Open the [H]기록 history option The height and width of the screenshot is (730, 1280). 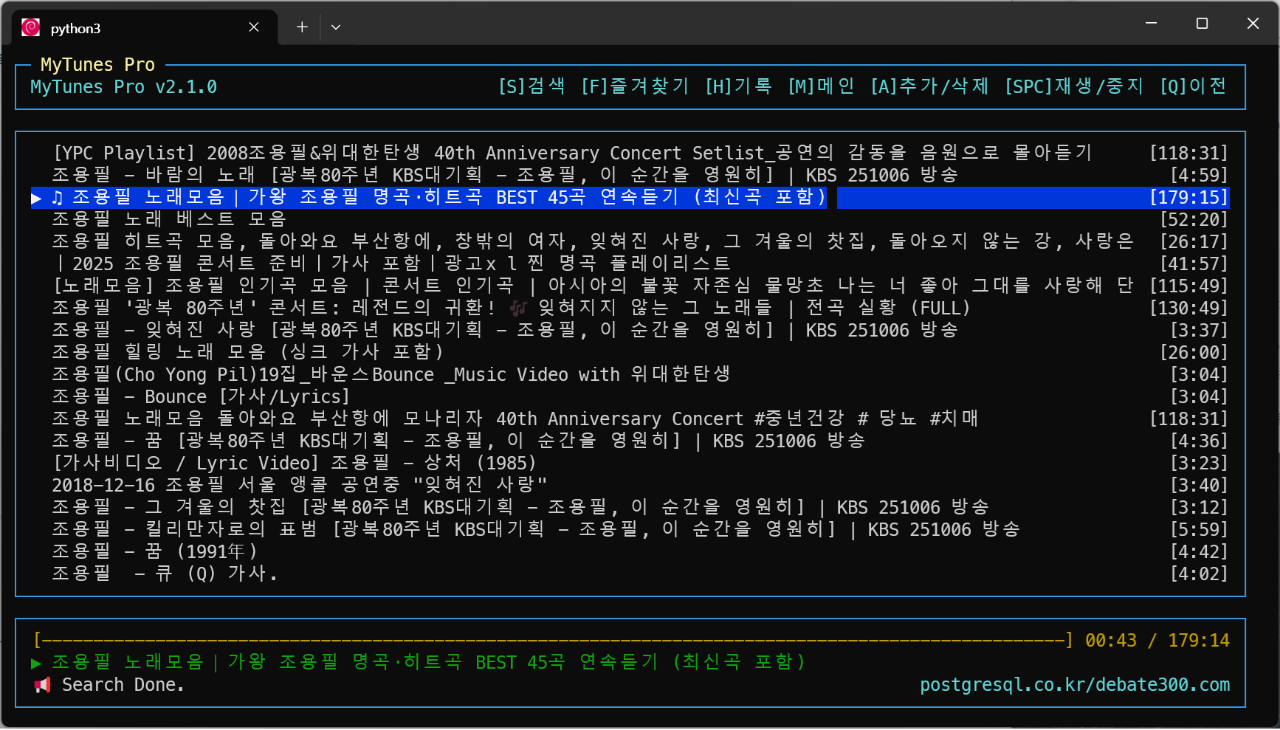(x=738, y=86)
